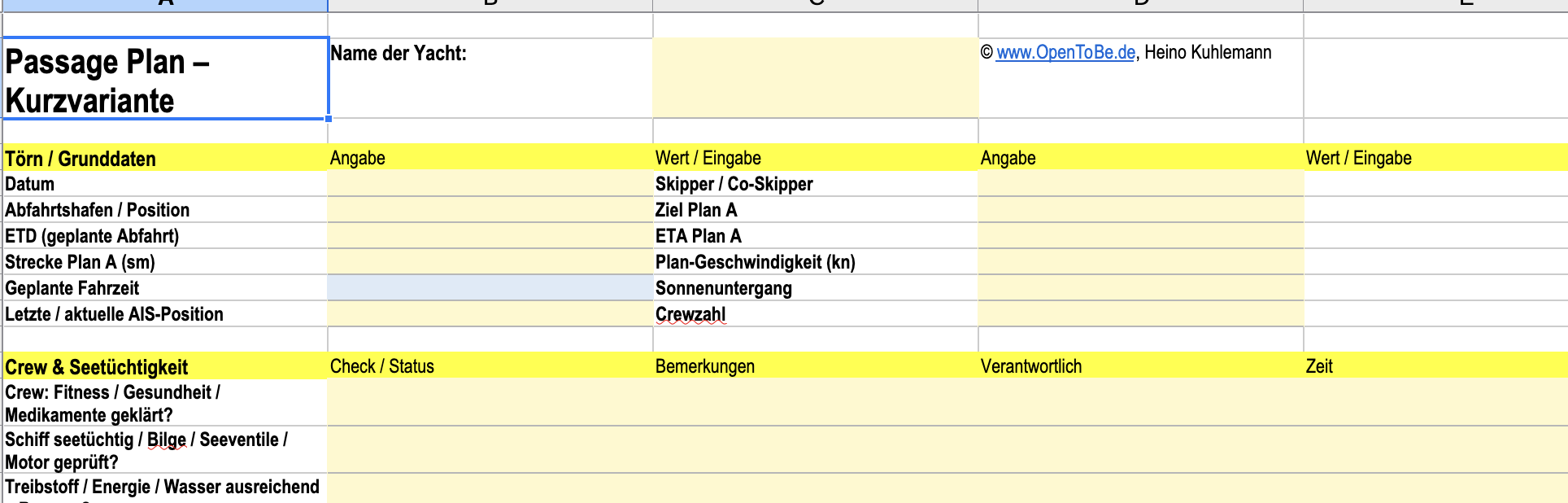Screen dimensions: 1568x503
Task: Select the Ziel Plan A value cell
Action: click(x=1140, y=210)
